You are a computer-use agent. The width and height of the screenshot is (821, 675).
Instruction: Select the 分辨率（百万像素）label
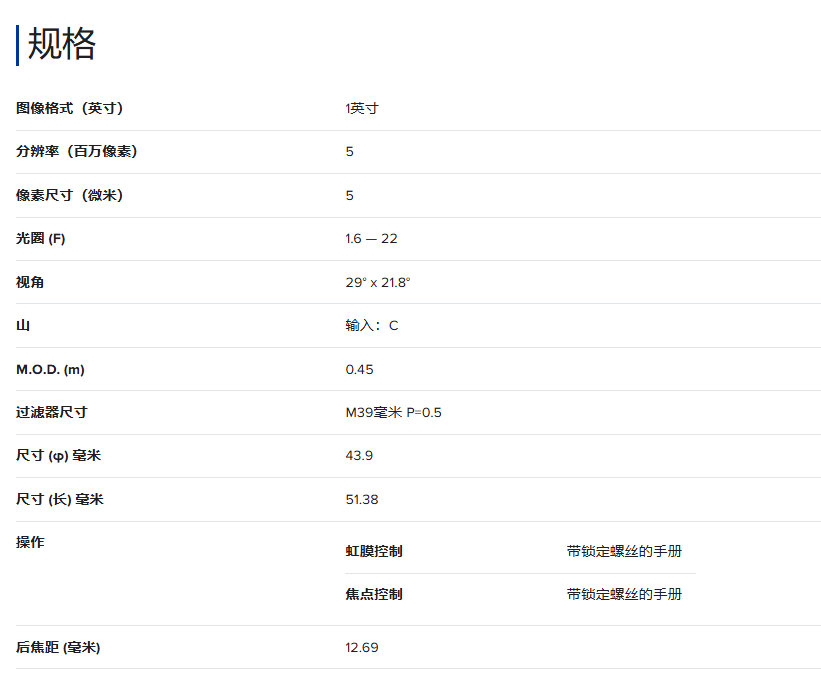point(76,152)
